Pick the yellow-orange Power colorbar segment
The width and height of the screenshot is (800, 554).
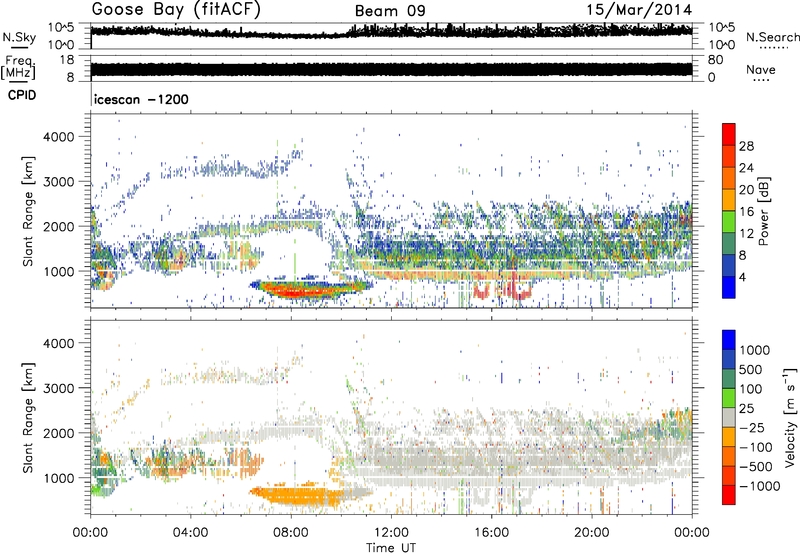[x=729, y=201]
